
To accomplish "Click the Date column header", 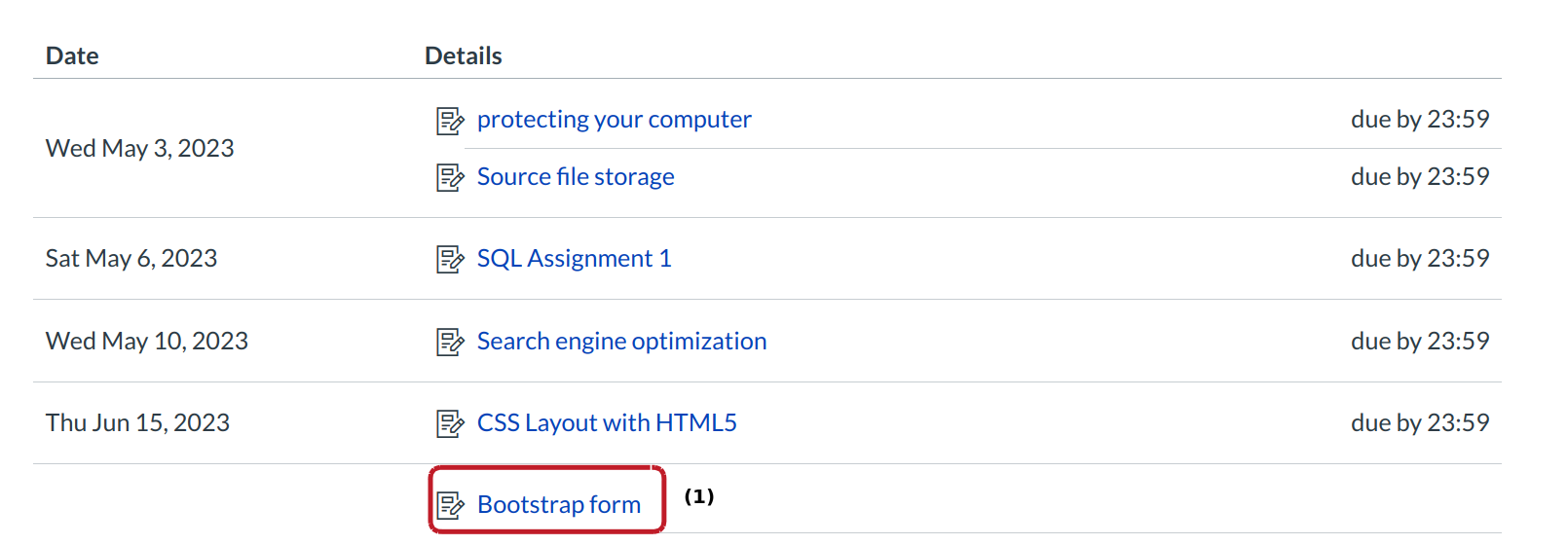I will point(72,56).
